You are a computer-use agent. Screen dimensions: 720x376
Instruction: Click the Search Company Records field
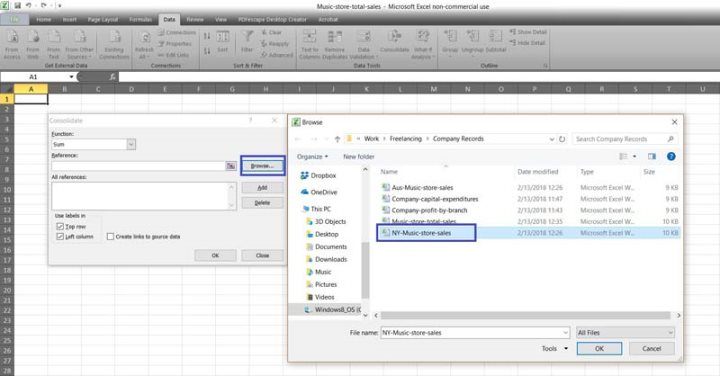click(624, 139)
